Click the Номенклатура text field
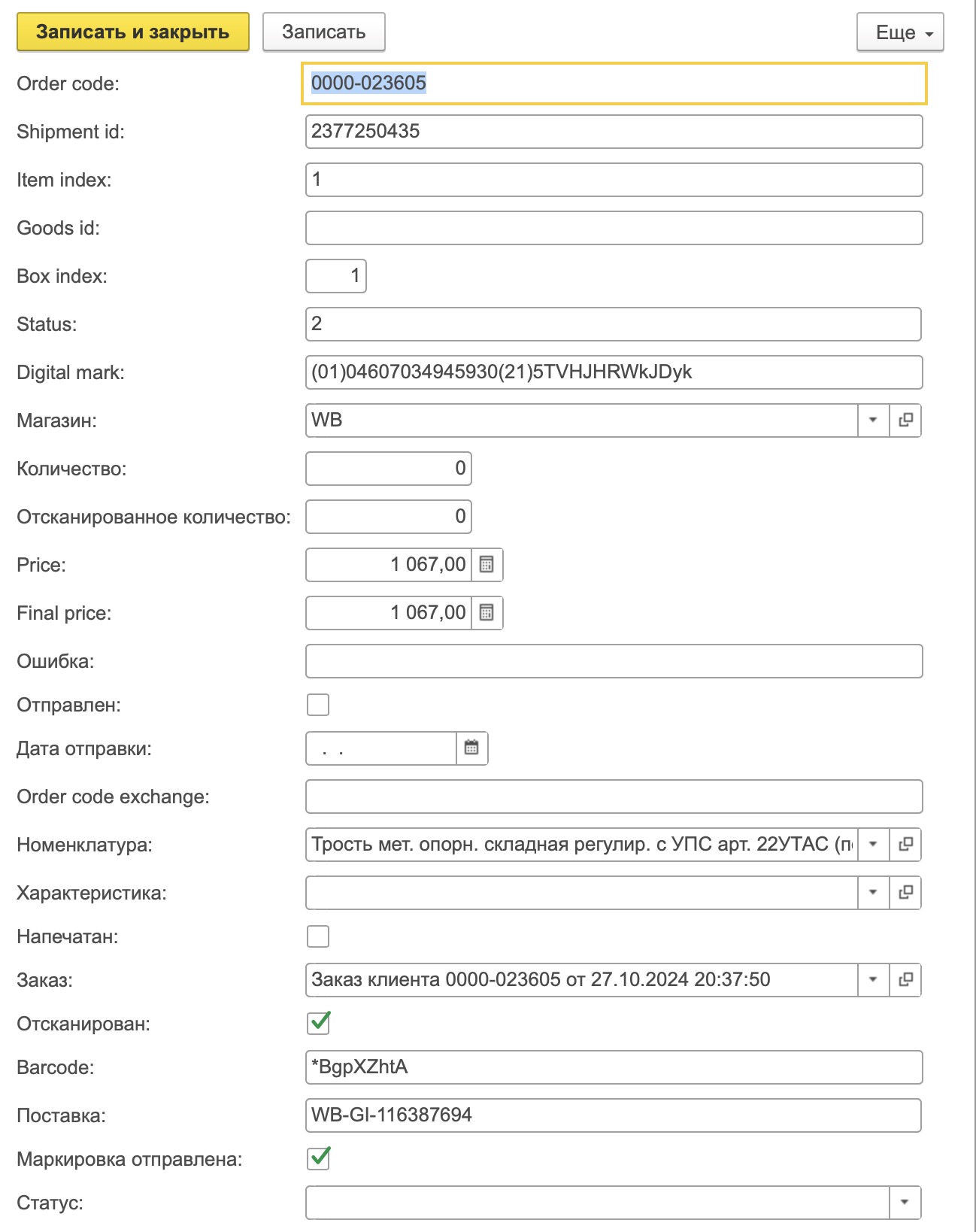This screenshot has width=976, height=1232. coord(582,845)
